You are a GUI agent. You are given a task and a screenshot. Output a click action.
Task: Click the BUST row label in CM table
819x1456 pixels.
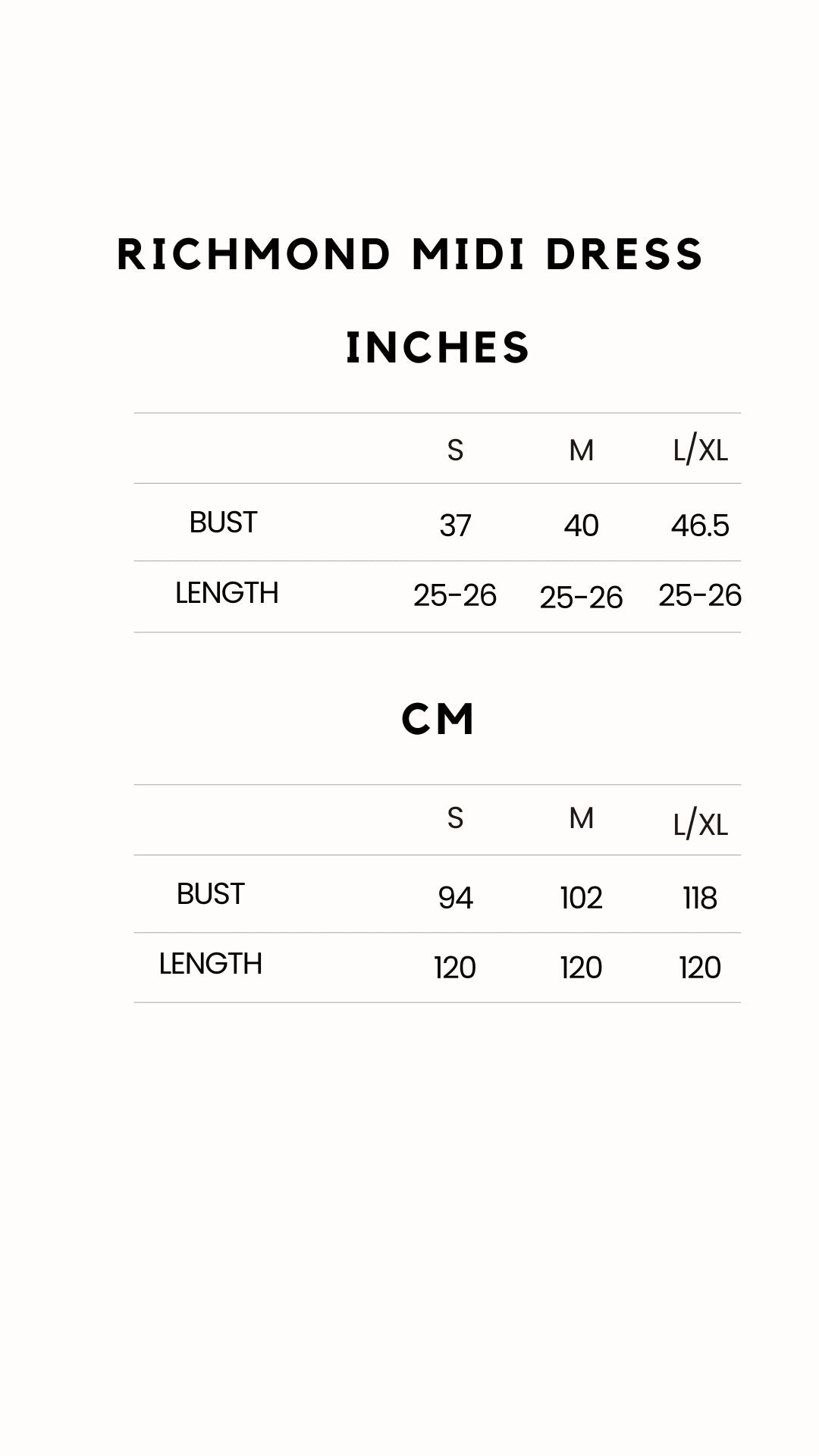[x=210, y=894]
